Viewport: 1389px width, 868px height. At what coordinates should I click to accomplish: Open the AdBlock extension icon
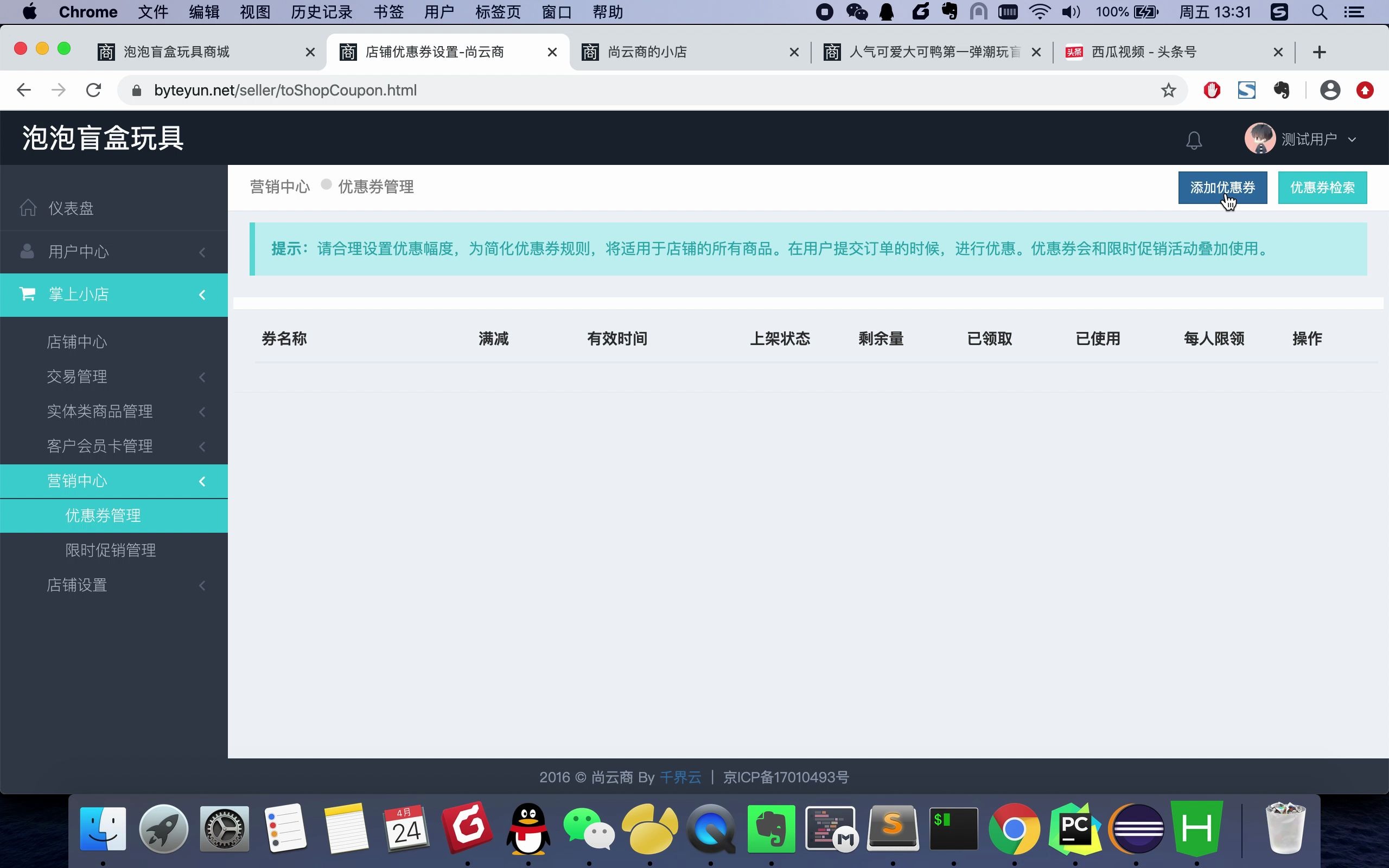1211,90
